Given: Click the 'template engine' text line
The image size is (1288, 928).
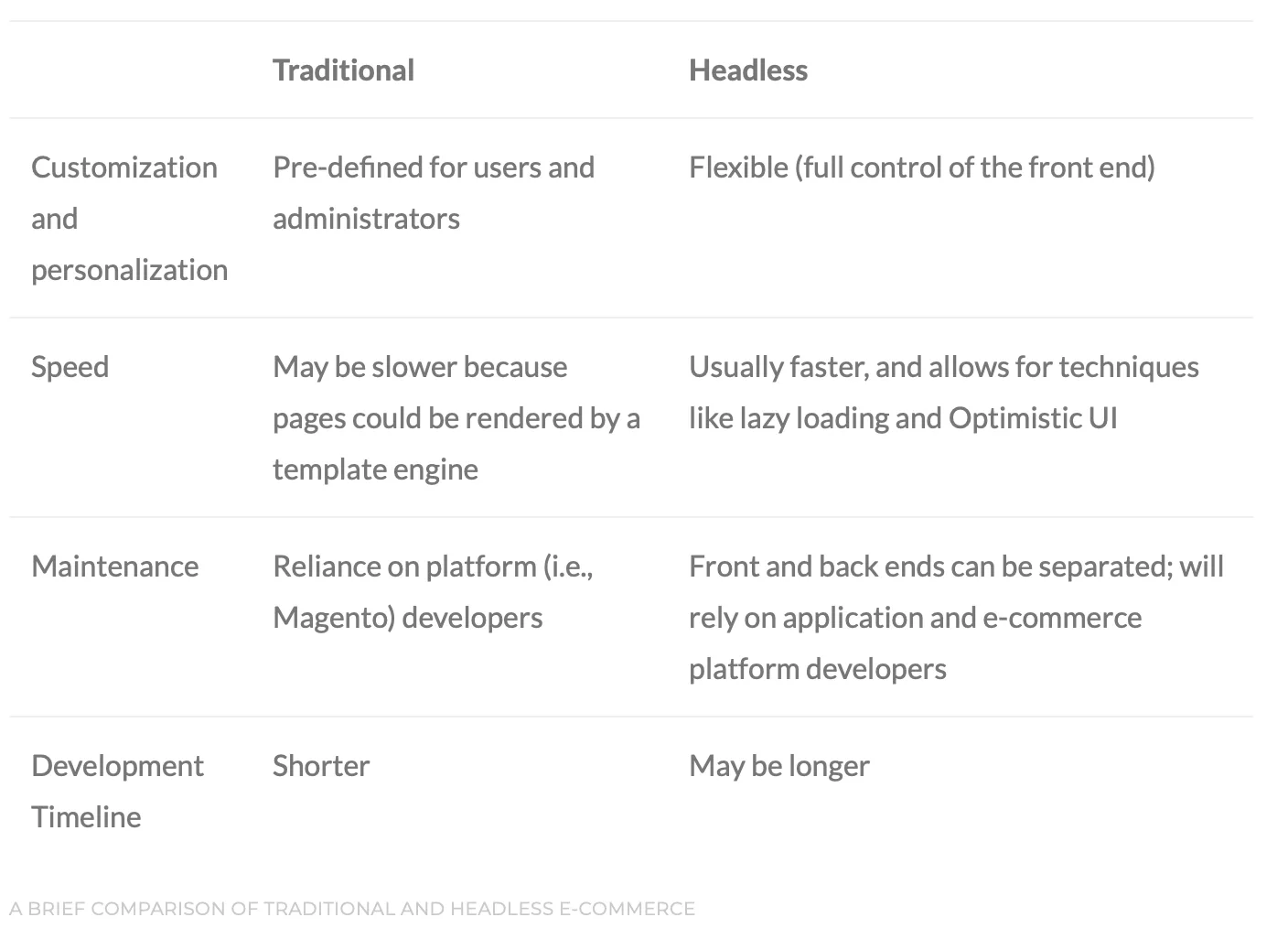Looking at the screenshot, I should [375, 469].
